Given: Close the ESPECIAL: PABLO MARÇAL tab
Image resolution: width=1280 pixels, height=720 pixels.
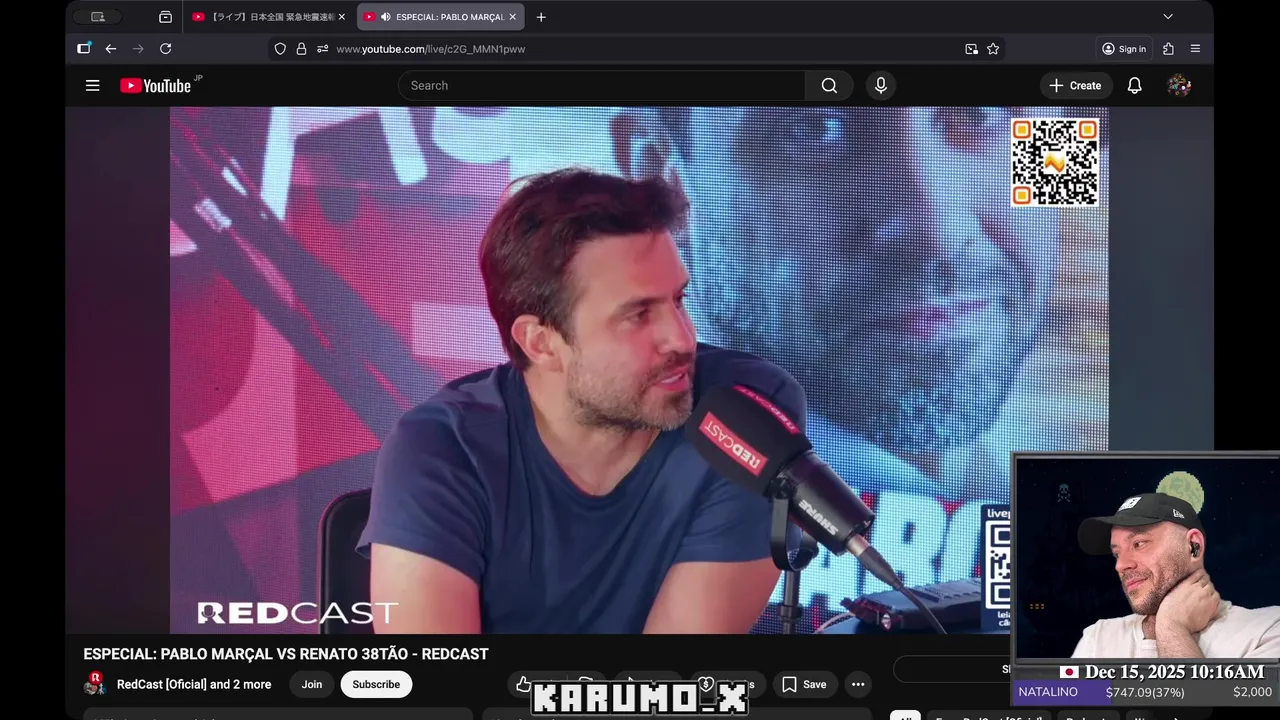Looking at the screenshot, I should tap(513, 17).
